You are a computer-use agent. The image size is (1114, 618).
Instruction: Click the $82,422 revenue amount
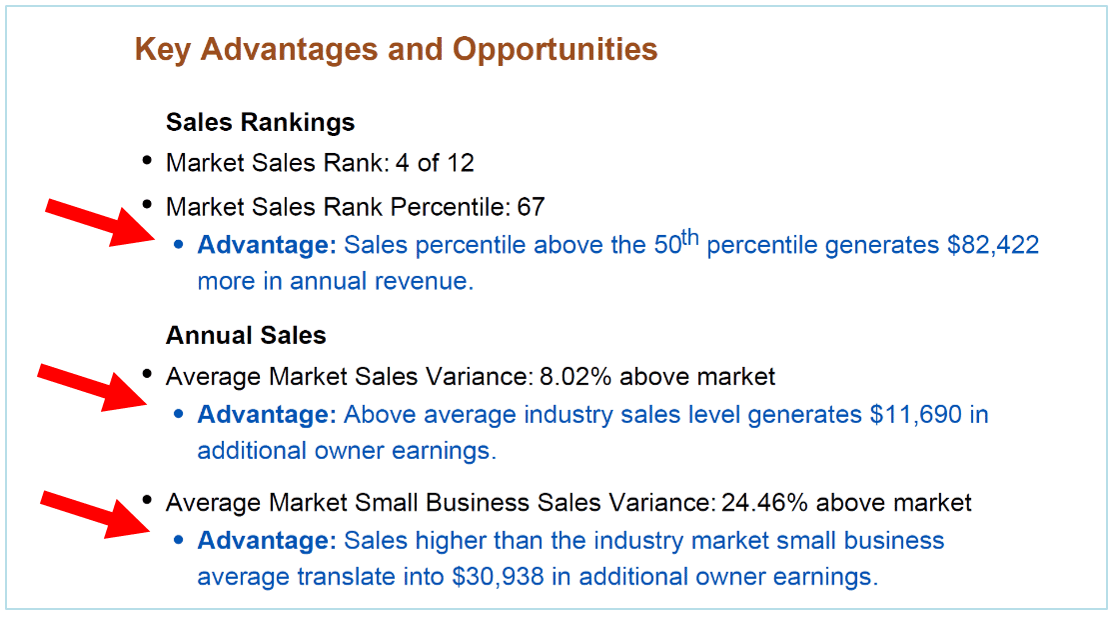pos(993,245)
